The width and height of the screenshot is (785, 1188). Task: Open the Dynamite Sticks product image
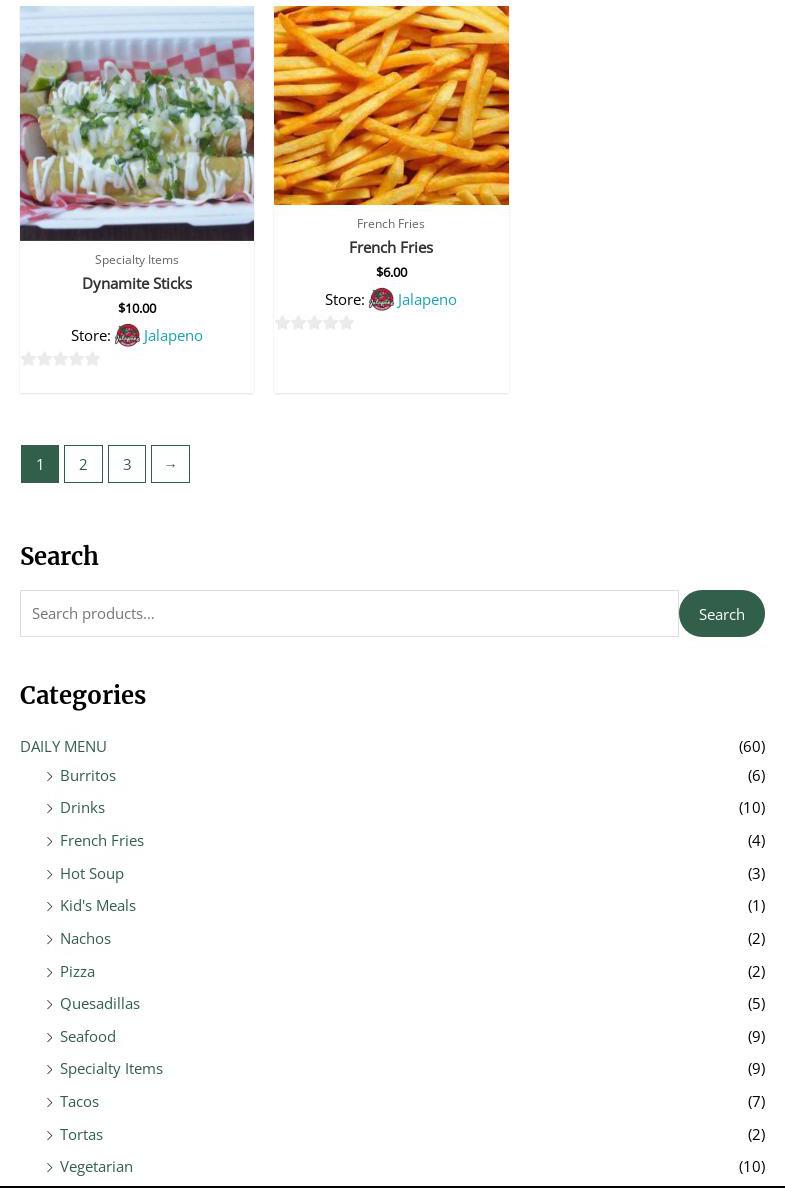[x=137, y=123]
